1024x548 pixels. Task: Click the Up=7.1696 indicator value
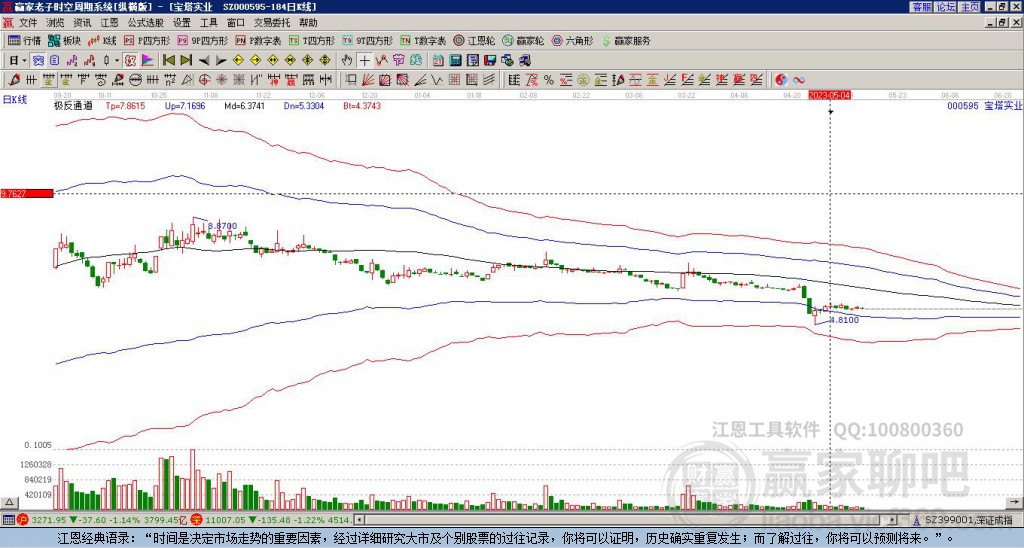tap(185, 105)
